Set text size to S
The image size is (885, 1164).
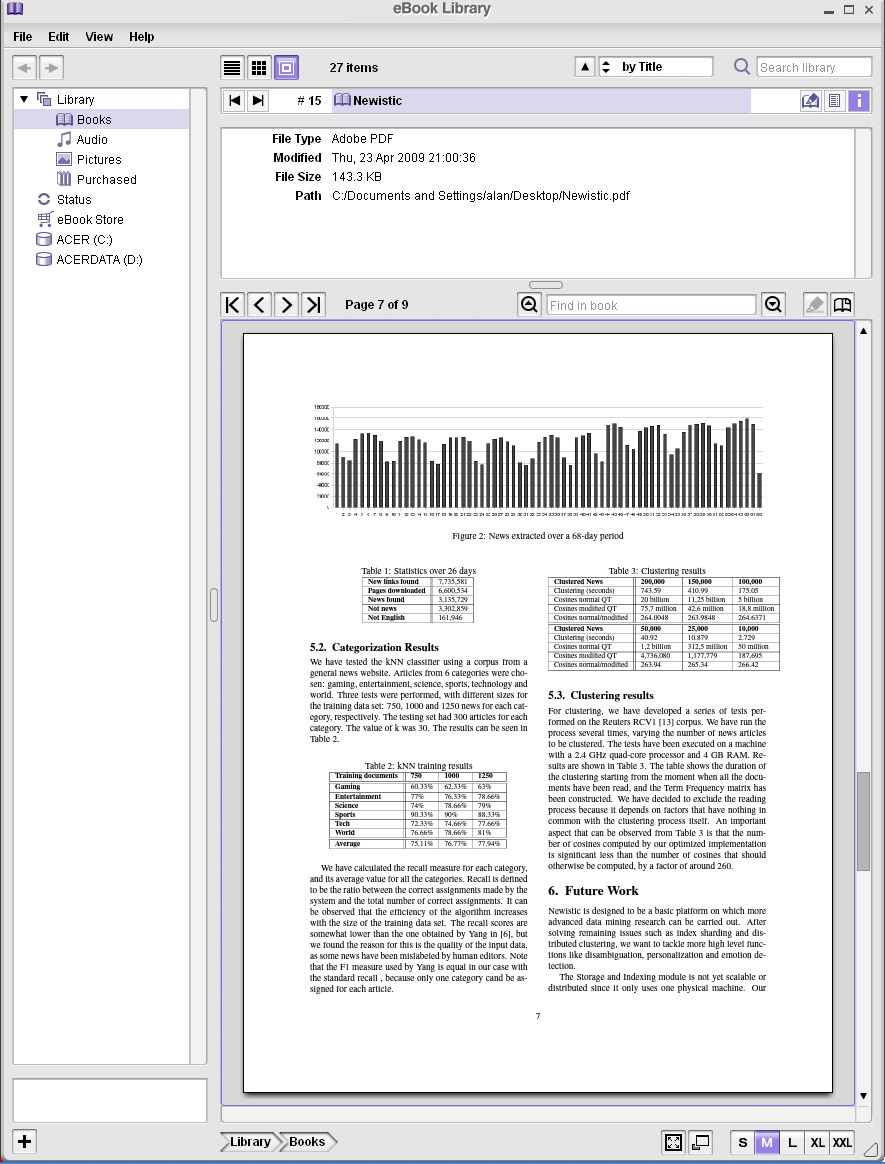click(742, 1142)
